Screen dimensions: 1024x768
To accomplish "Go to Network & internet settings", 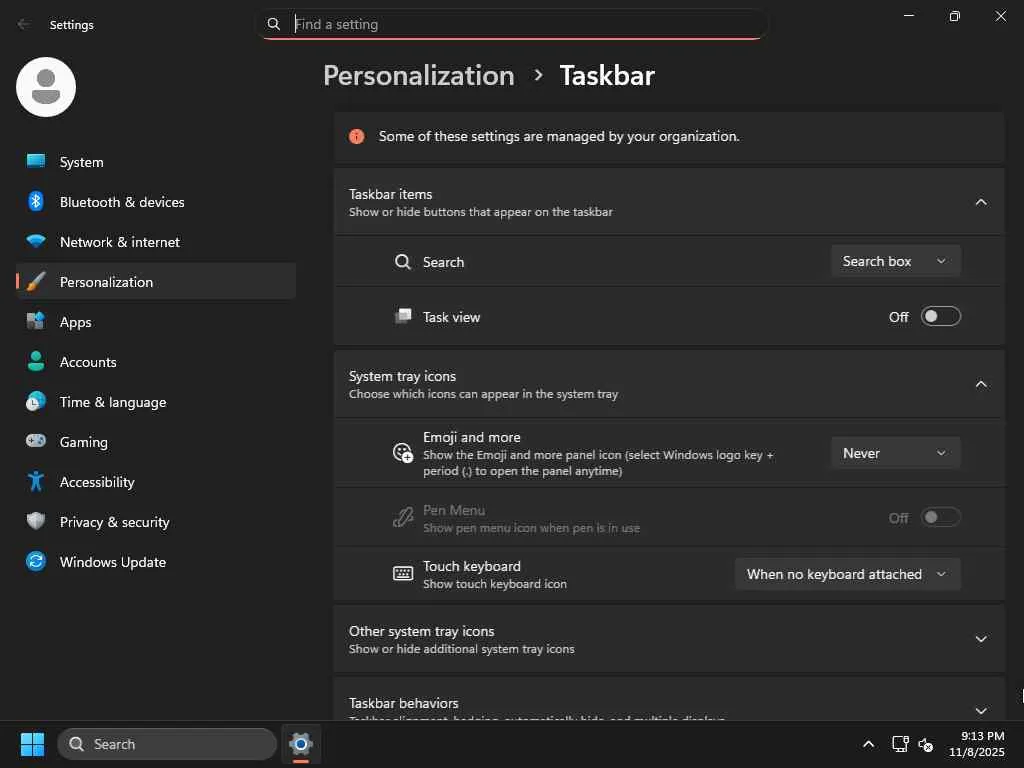I will pos(120,242).
